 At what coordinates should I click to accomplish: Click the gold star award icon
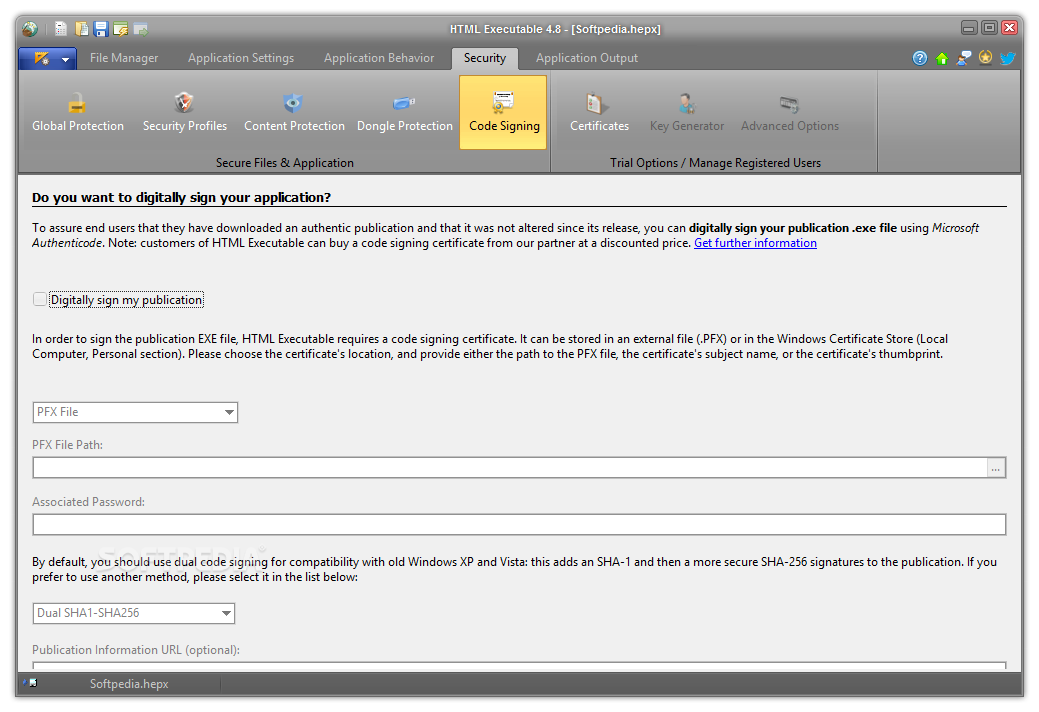tap(985, 58)
